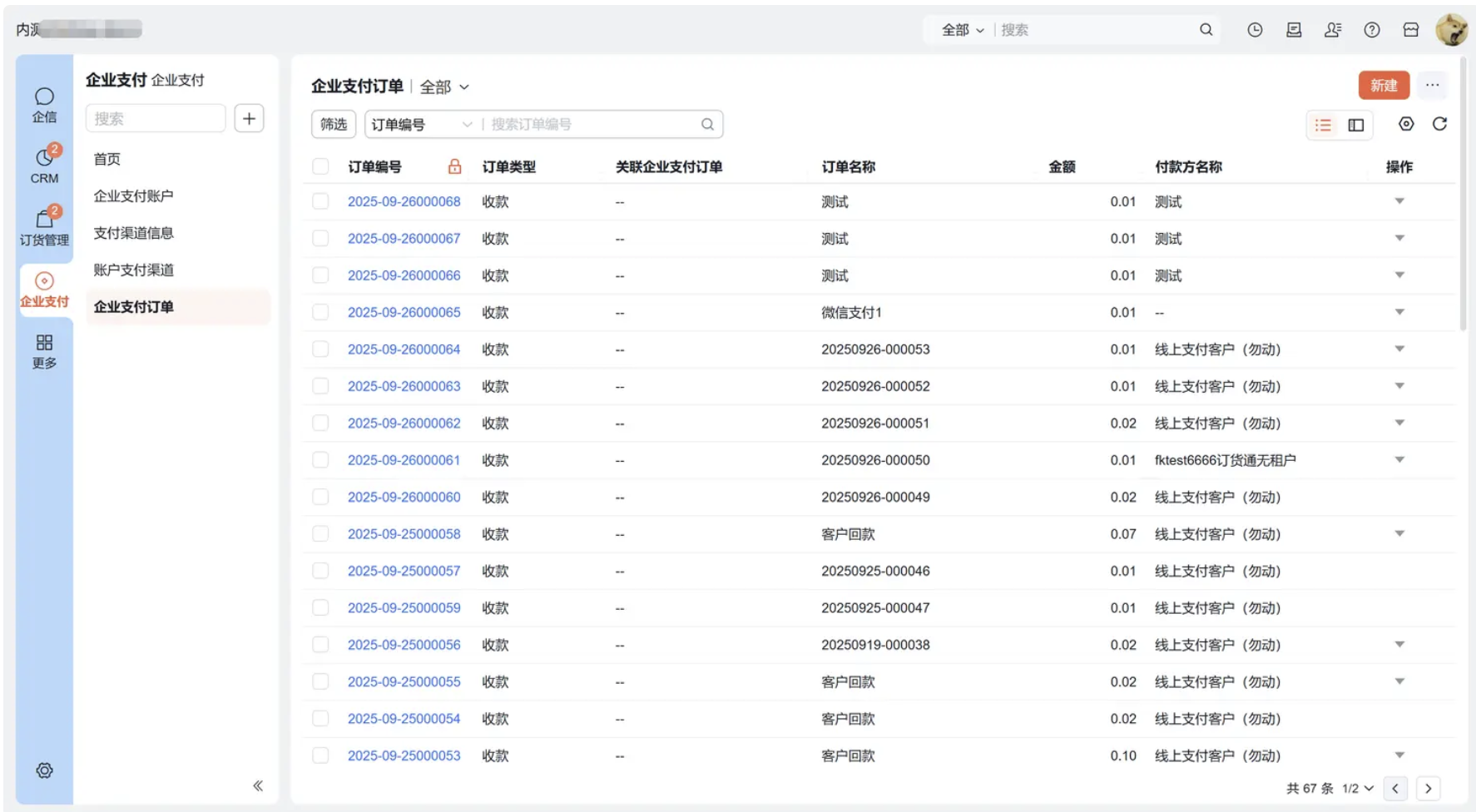
Task: Switch to split-panel view icon
Action: click(1356, 125)
